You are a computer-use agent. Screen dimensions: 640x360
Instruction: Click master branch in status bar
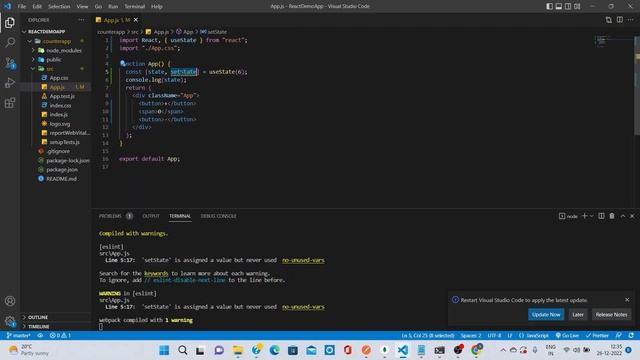click(x=18, y=336)
